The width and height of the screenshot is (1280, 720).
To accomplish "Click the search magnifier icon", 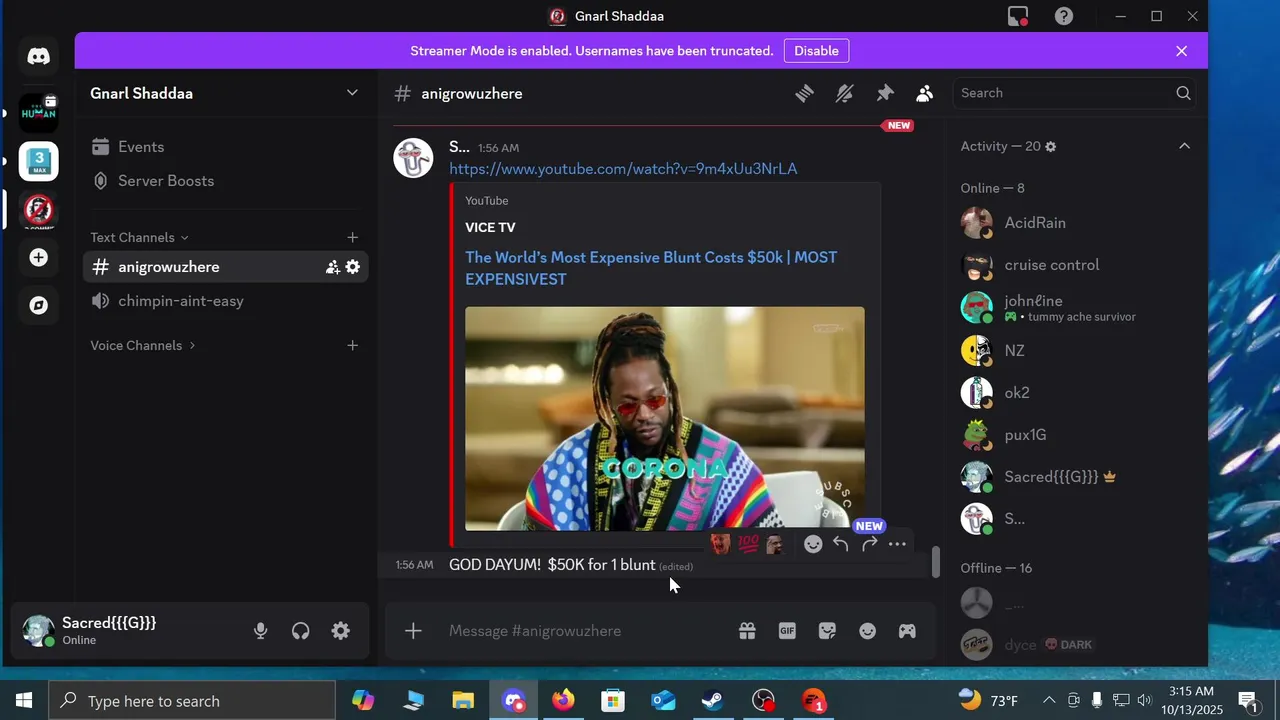I will pos(1183,93).
